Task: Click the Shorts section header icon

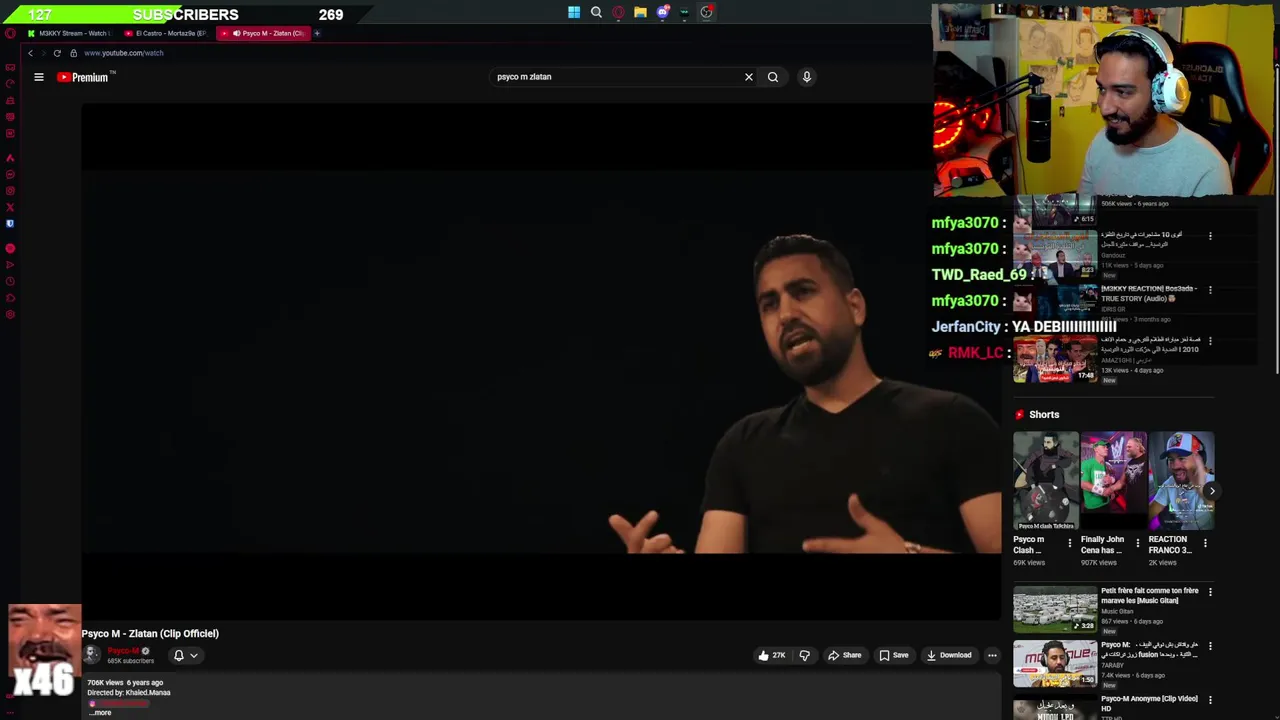Action: 1019,415
